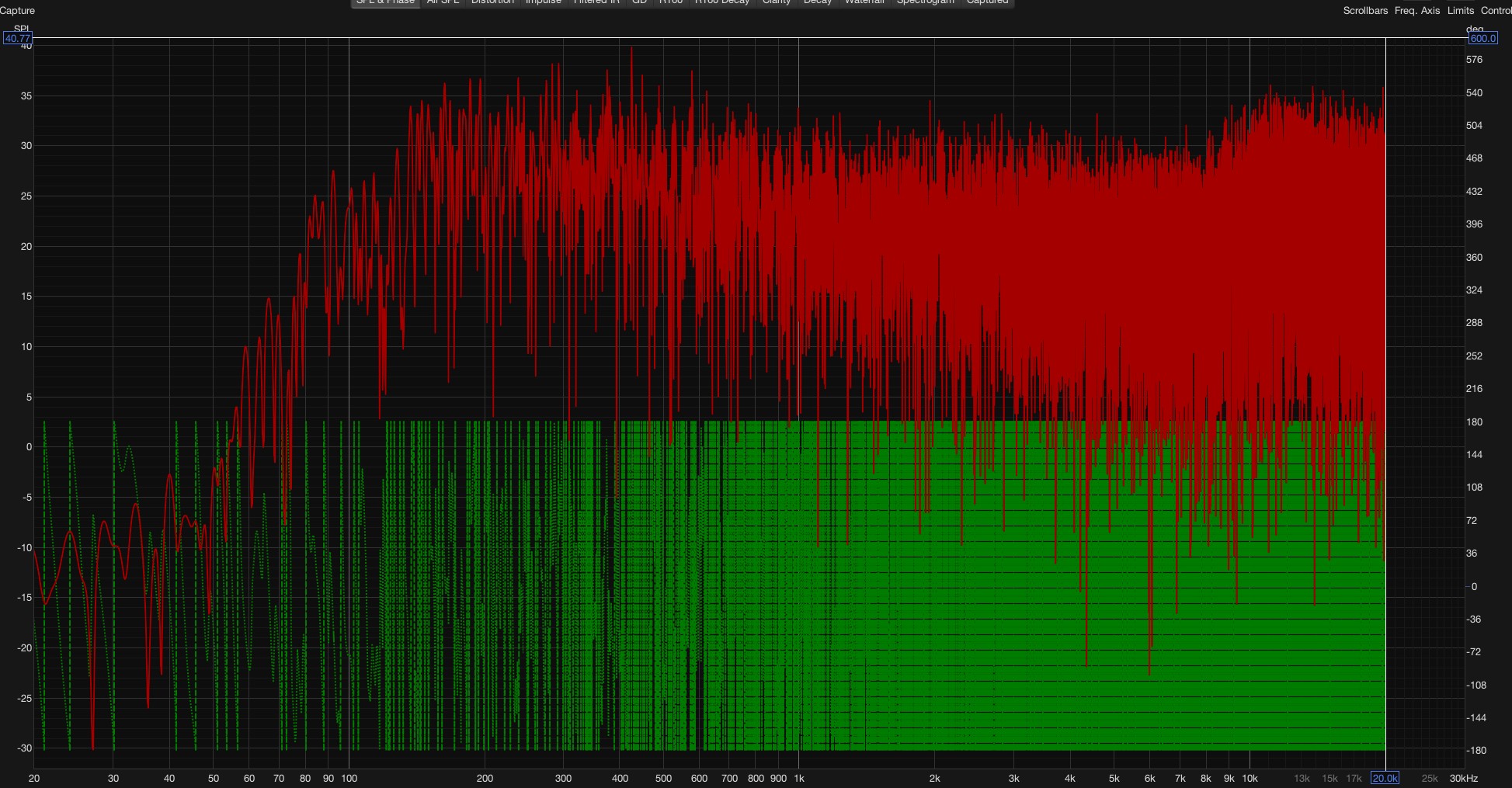Image resolution: width=1512 pixels, height=788 pixels.
Task: Select the Impulse tab
Action: click(x=544, y=2)
